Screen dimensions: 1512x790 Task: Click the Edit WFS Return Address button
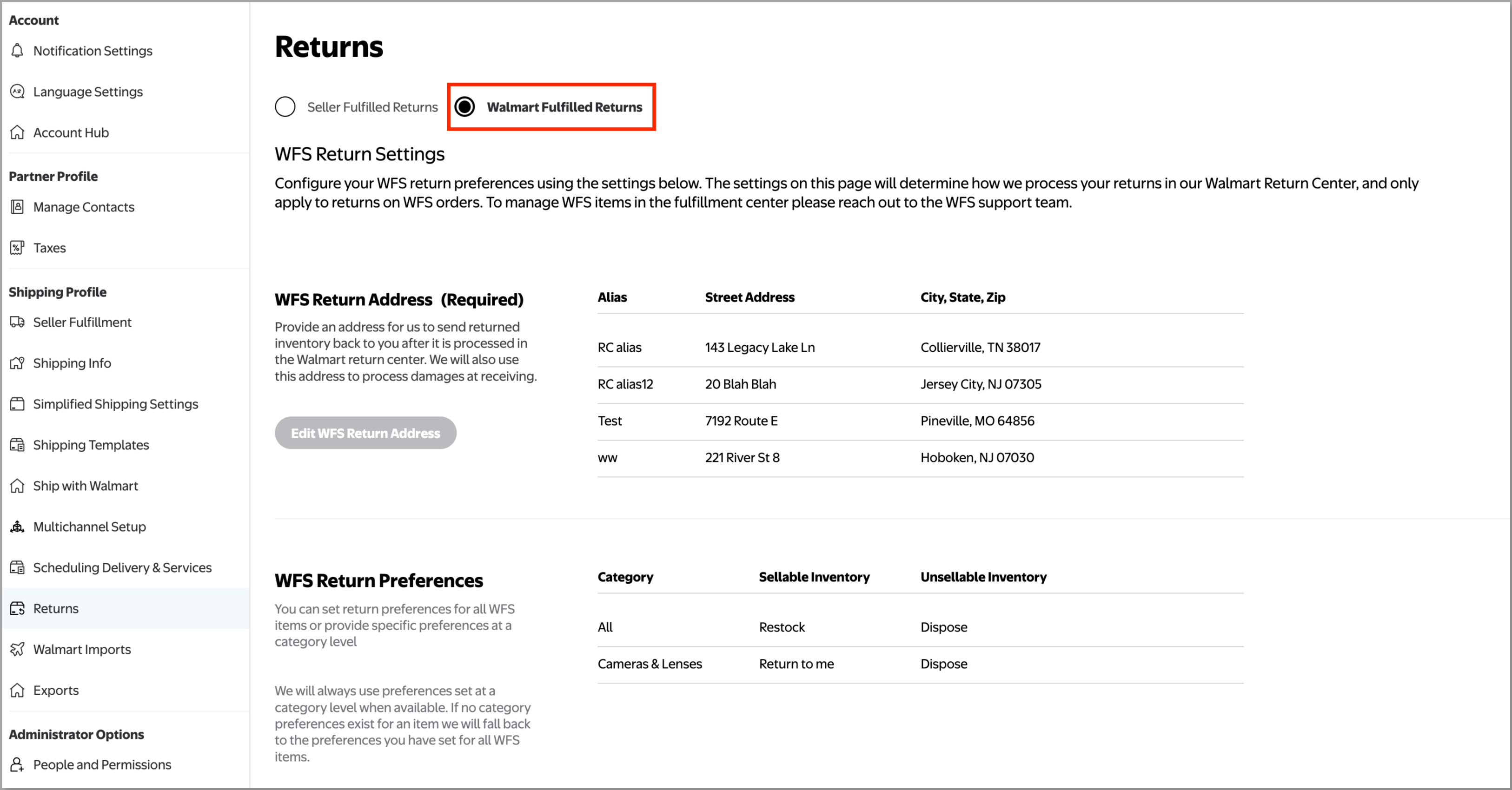coord(365,433)
